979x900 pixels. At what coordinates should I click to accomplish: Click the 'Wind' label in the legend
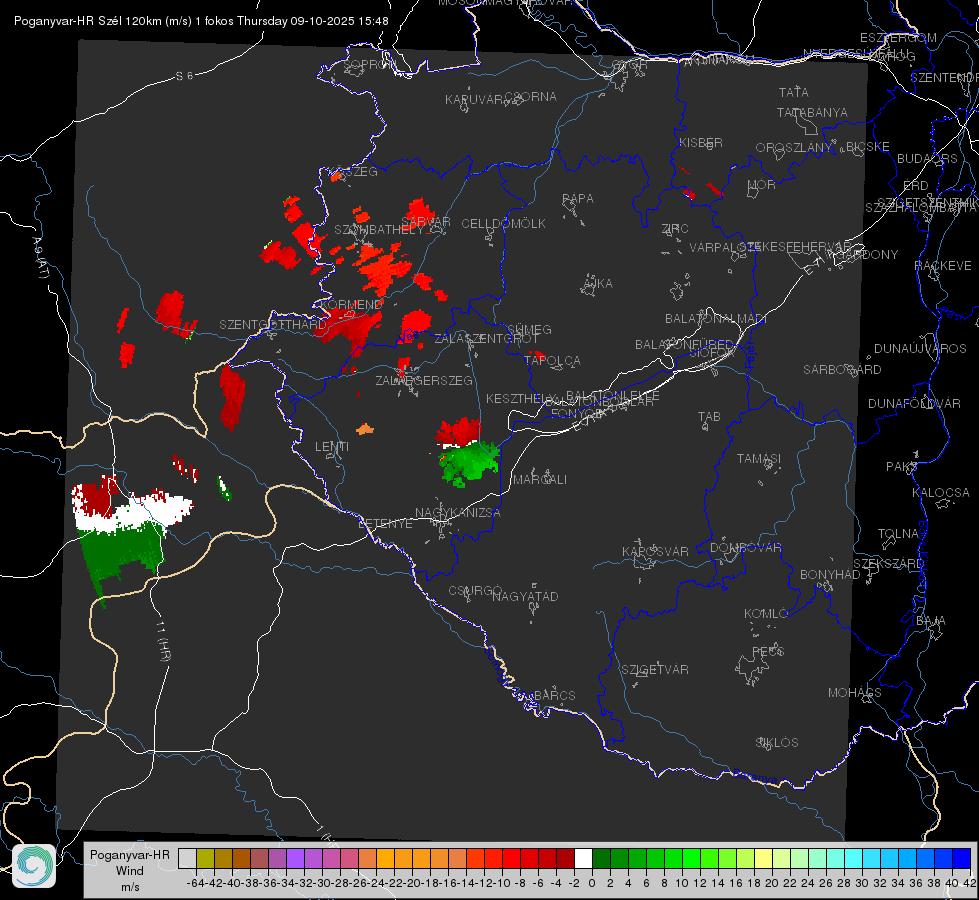click(129, 871)
